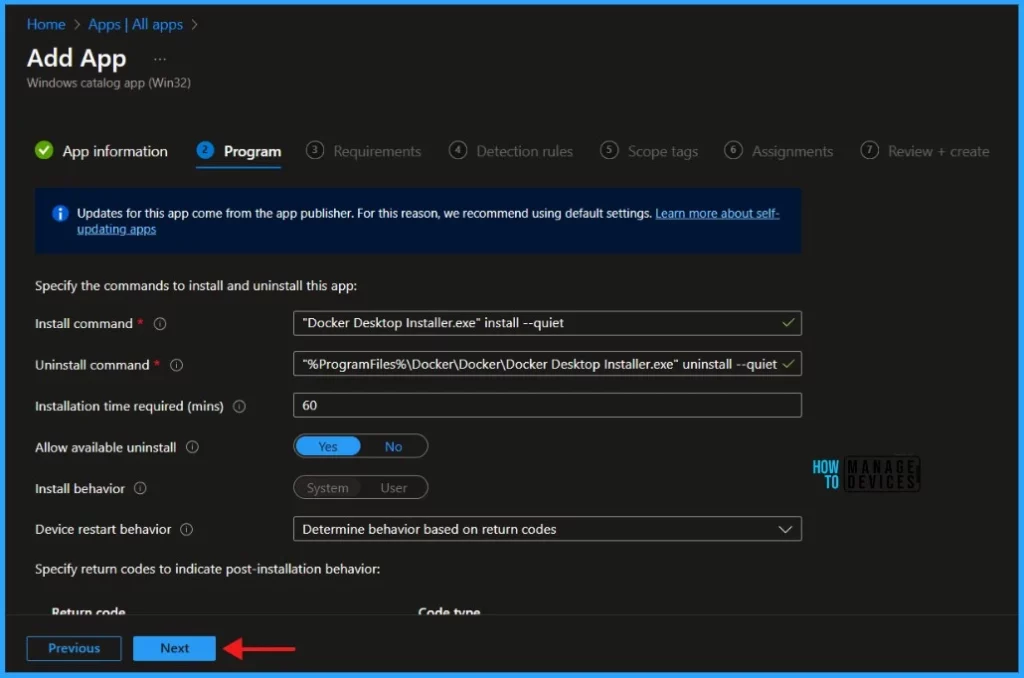1024x678 pixels.
Task: Select User install behavior
Action: point(394,488)
